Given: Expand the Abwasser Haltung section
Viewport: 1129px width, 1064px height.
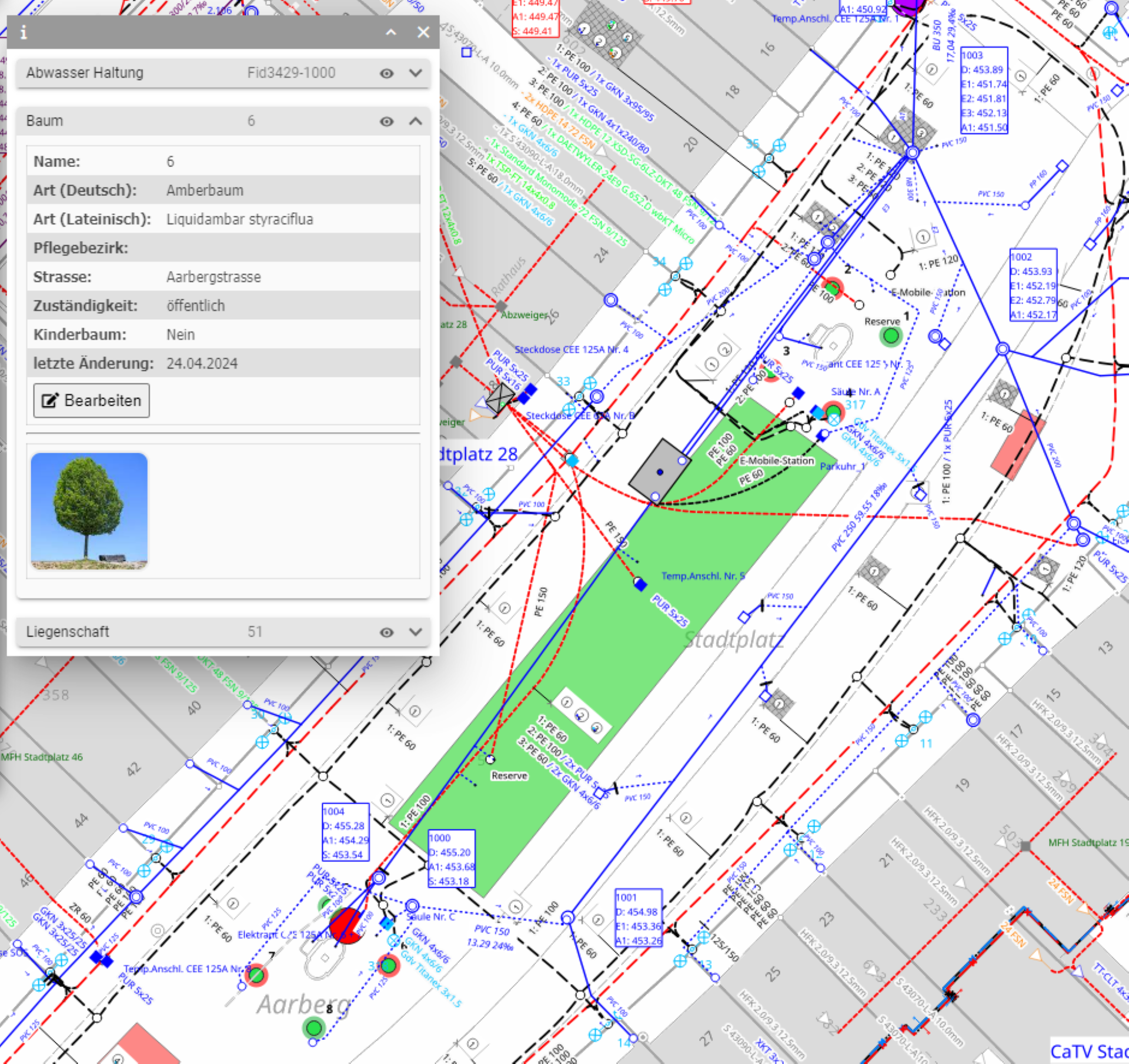Looking at the screenshot, I should point(416,73).
